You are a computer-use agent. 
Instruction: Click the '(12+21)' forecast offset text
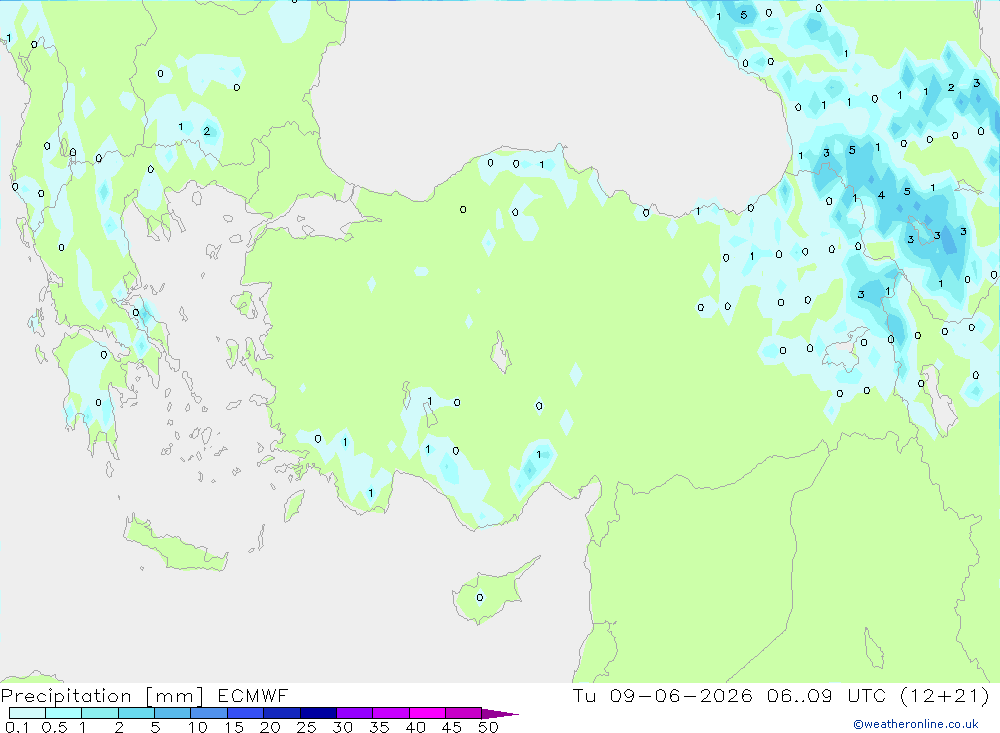(x=945, y=695)
